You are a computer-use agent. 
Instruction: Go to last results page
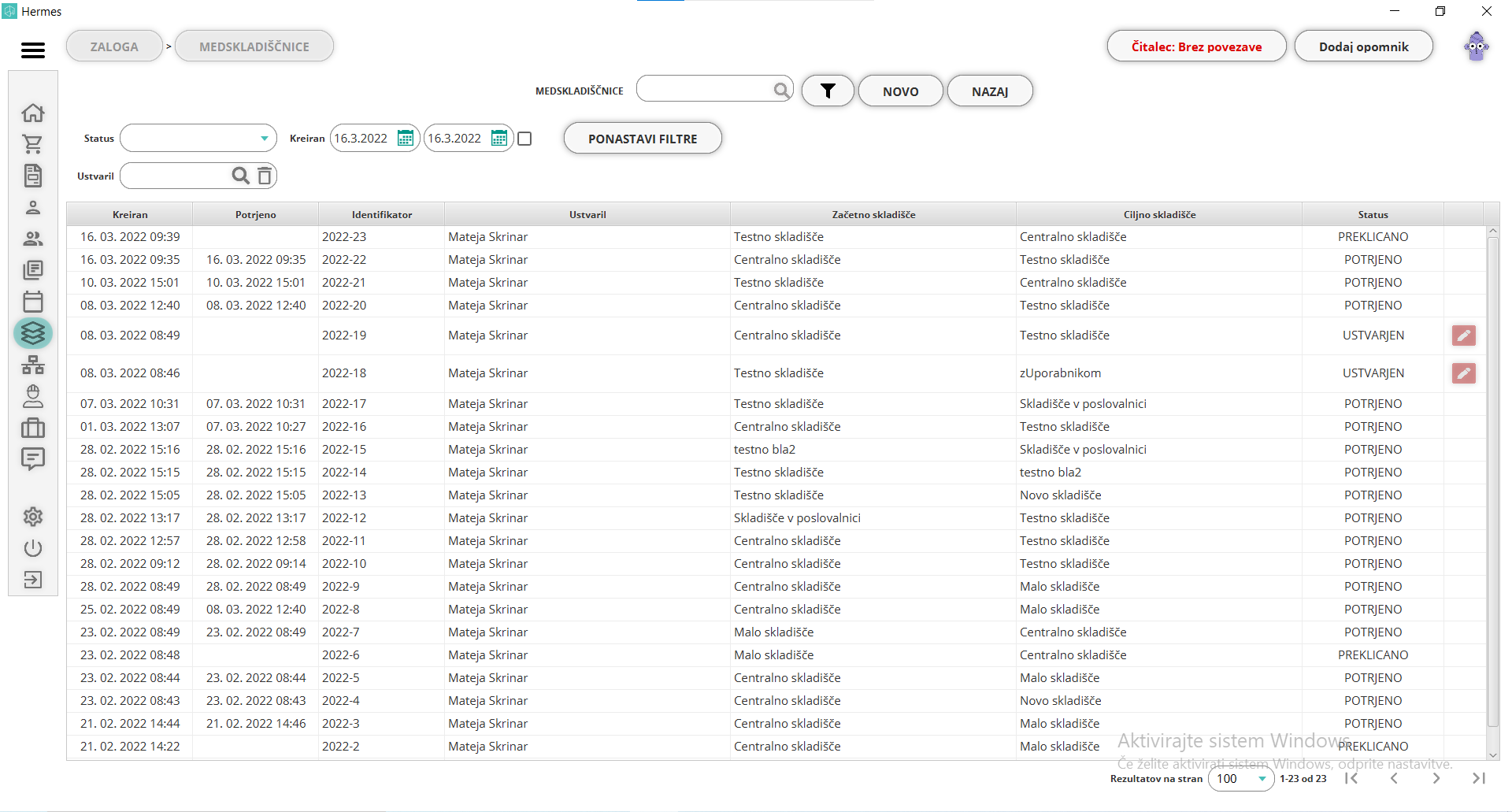pos(1479,778)
